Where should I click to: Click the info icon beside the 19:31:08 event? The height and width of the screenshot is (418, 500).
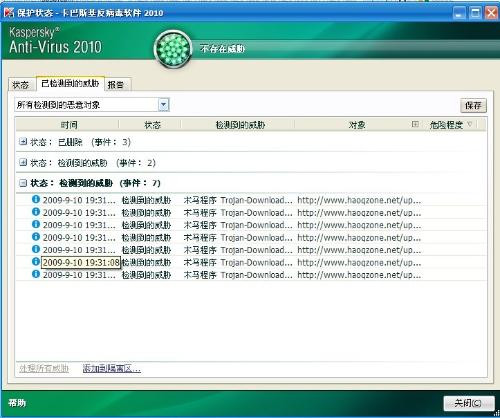click(36, 262)
